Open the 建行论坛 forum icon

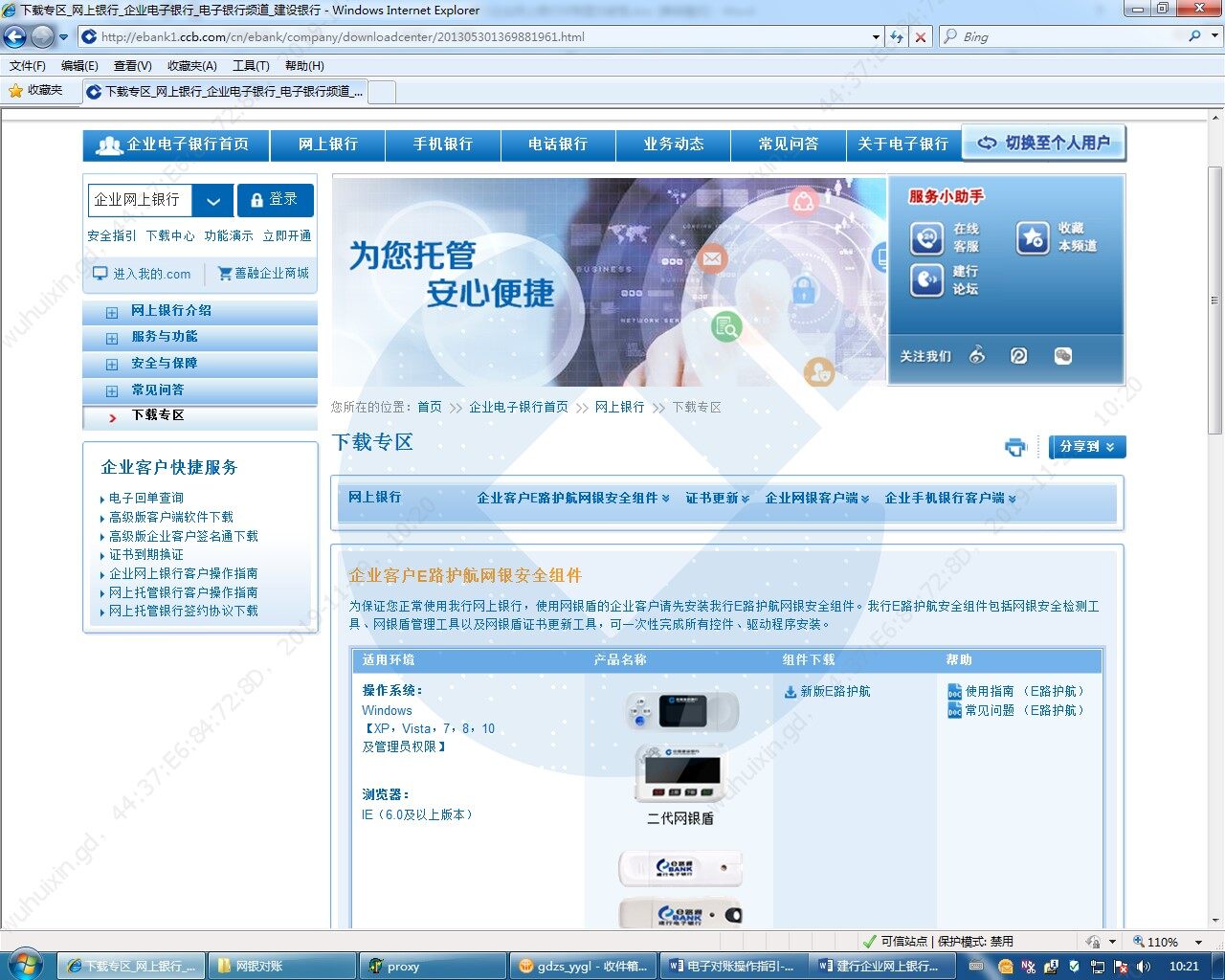point(926,279)
